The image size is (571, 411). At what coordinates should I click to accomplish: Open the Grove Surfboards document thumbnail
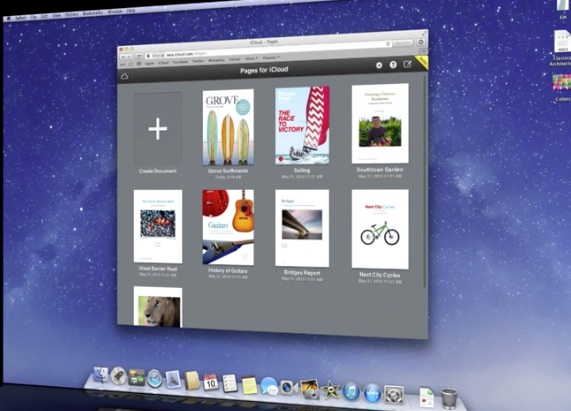coord(228,127)
